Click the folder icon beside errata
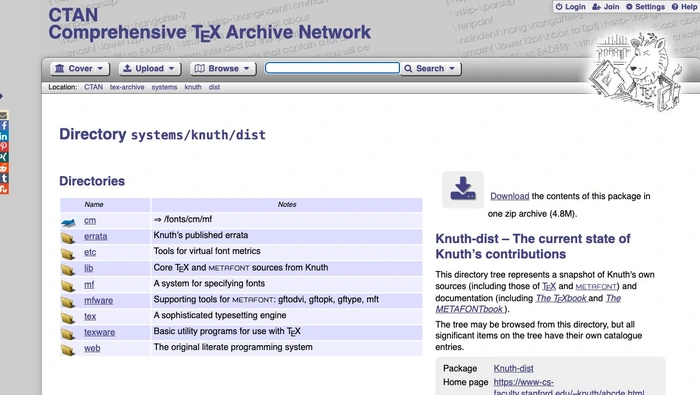The image size is (700, 395). coord(68,237)
